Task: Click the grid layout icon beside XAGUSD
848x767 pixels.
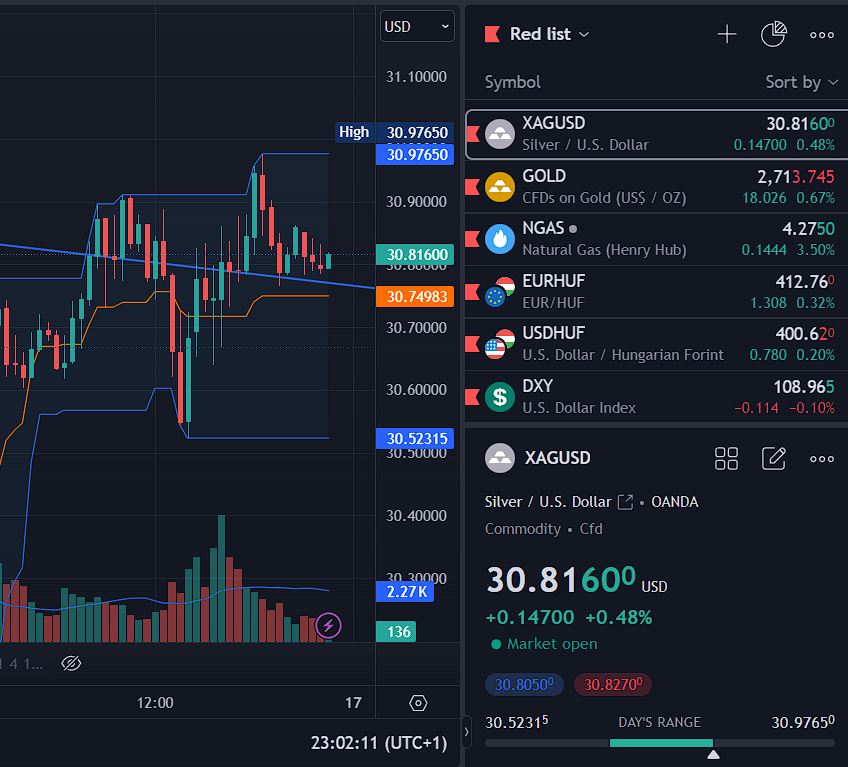Action: click(726, 459)
